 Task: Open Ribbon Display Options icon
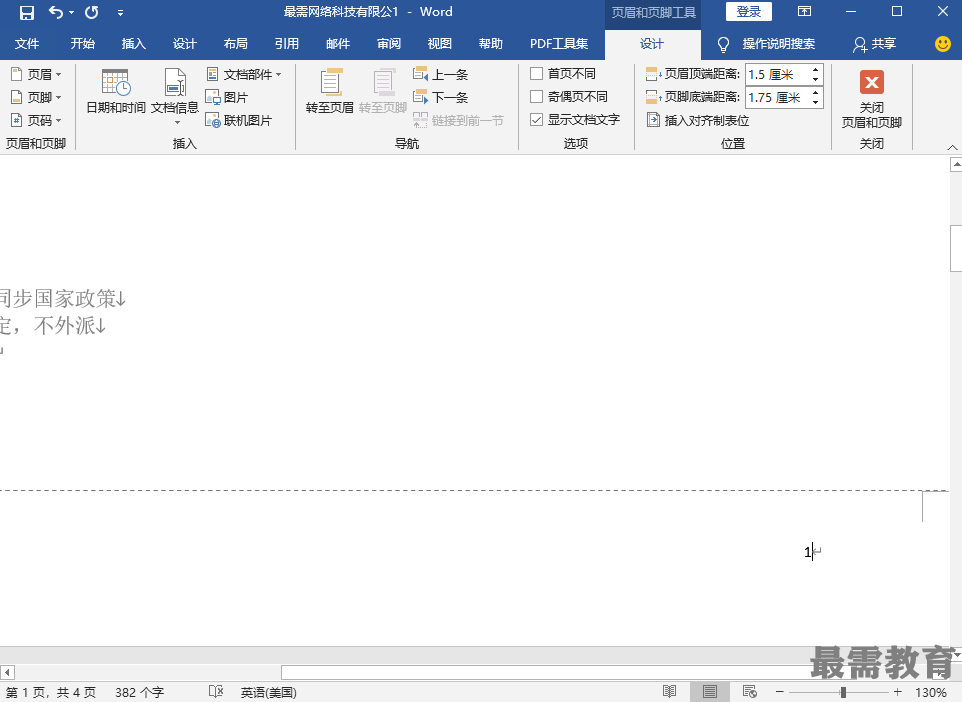[x=804, y=12]
